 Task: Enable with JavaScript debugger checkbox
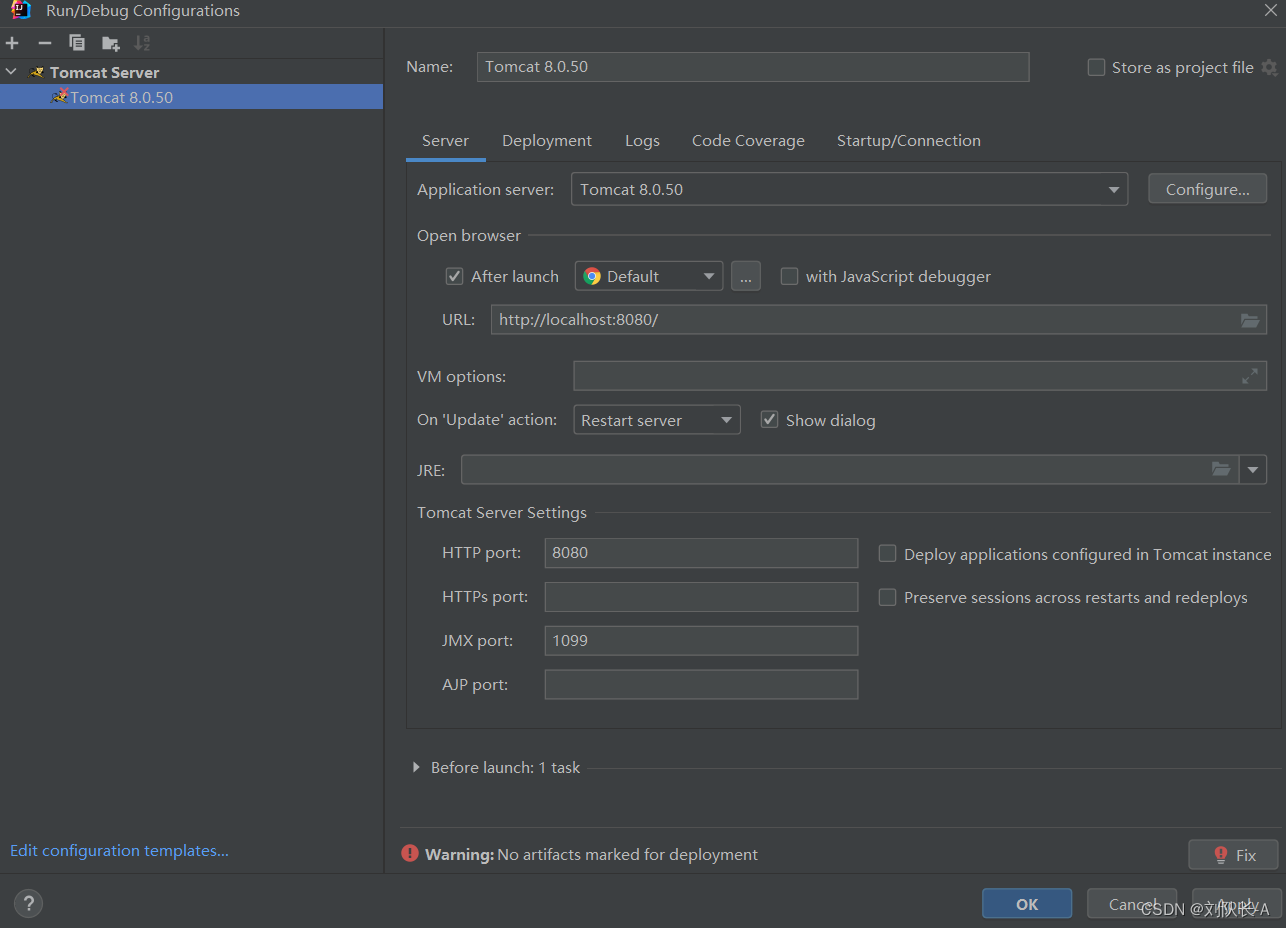click(789, 276)
